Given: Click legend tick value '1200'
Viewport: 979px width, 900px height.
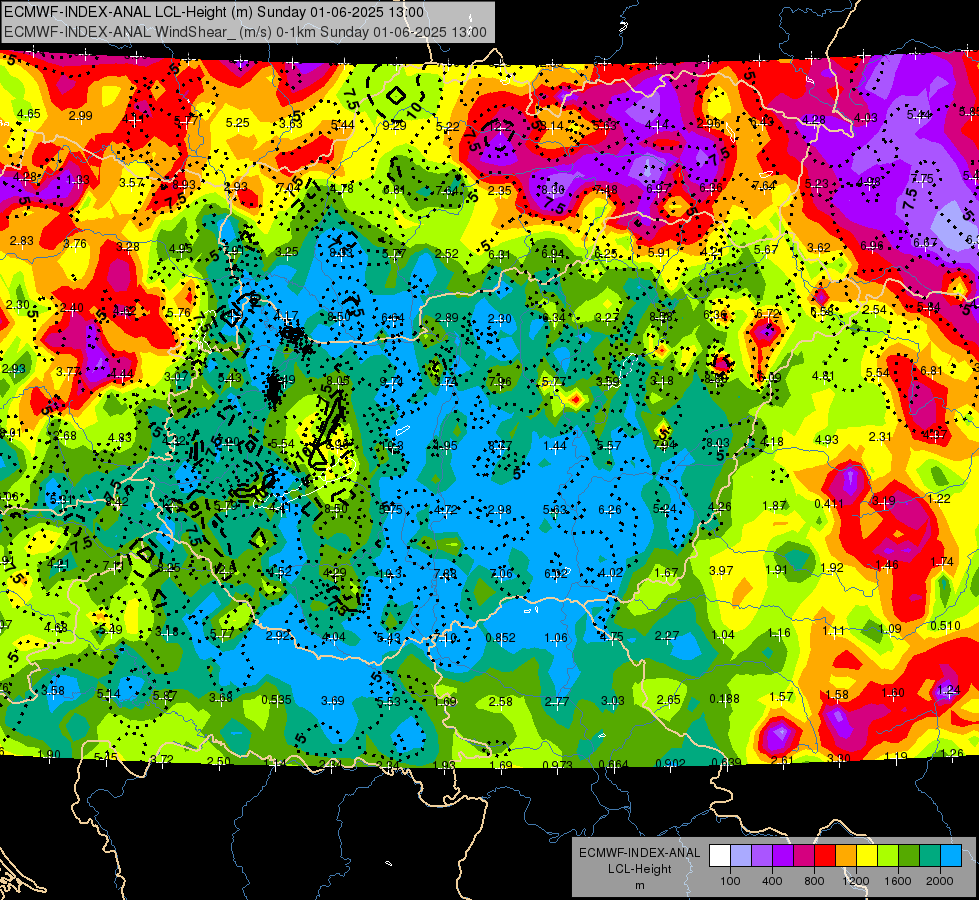Looking at the screenshot, I should pos(856,881).
